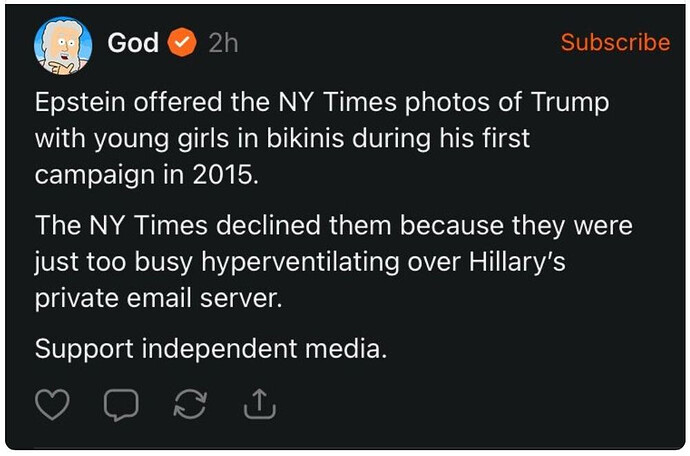Like the post with the heart icon

[x=52, y=404]
